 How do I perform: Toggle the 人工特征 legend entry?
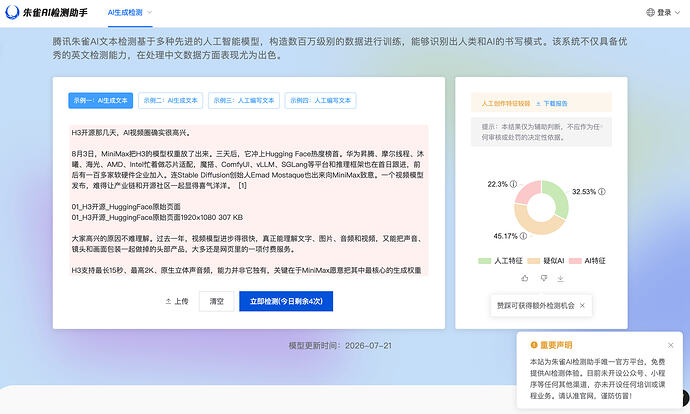coord(500,261)
